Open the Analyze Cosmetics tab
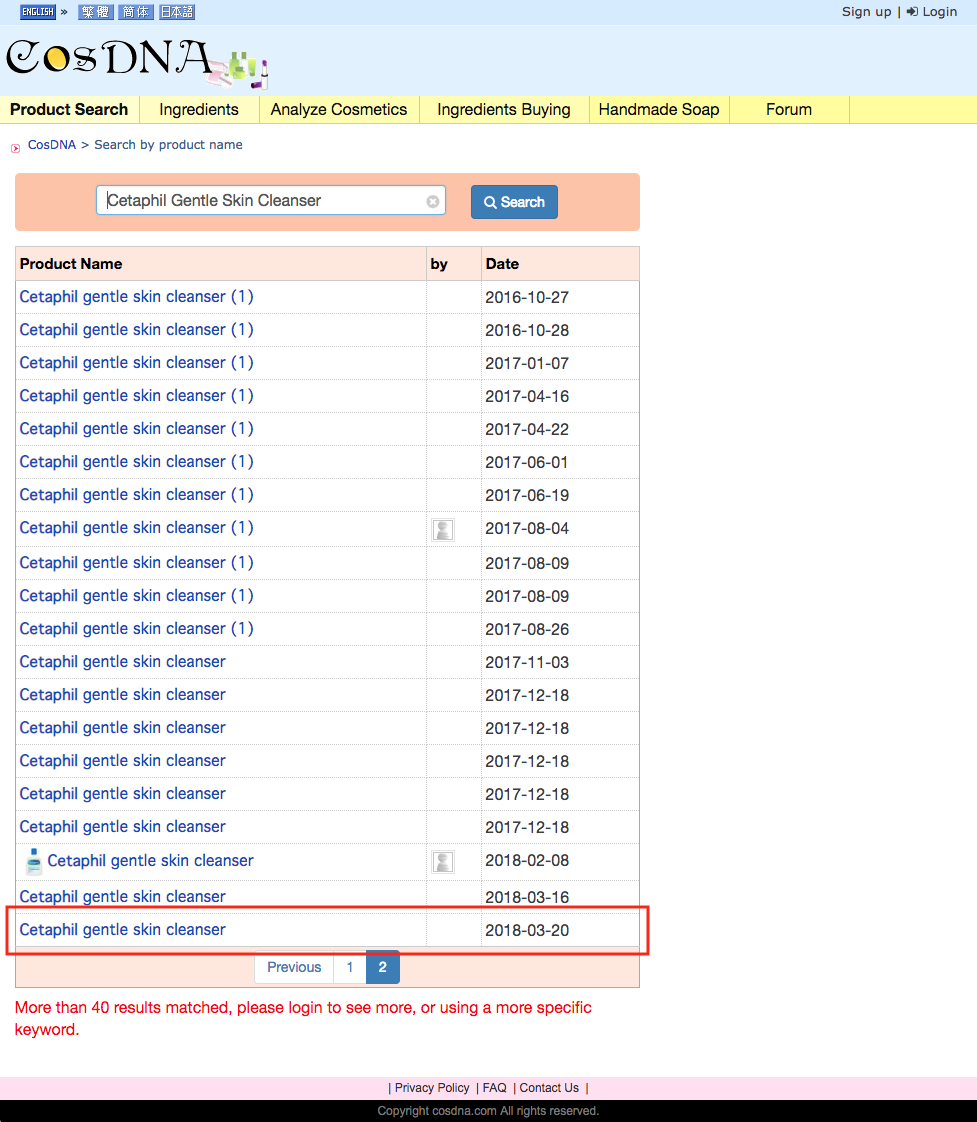977x1122 pixels. tap(339, 109)
